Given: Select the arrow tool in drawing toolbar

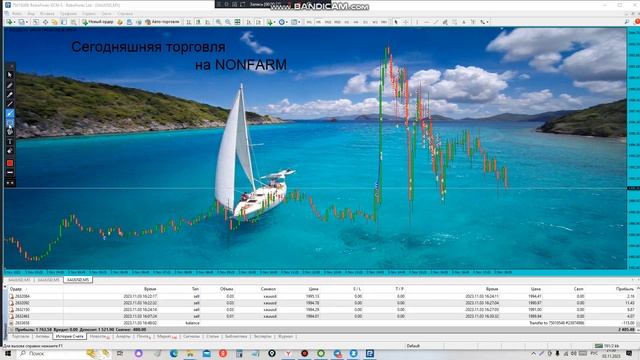Looking at the screenshot, I should (x=10, y=113).
